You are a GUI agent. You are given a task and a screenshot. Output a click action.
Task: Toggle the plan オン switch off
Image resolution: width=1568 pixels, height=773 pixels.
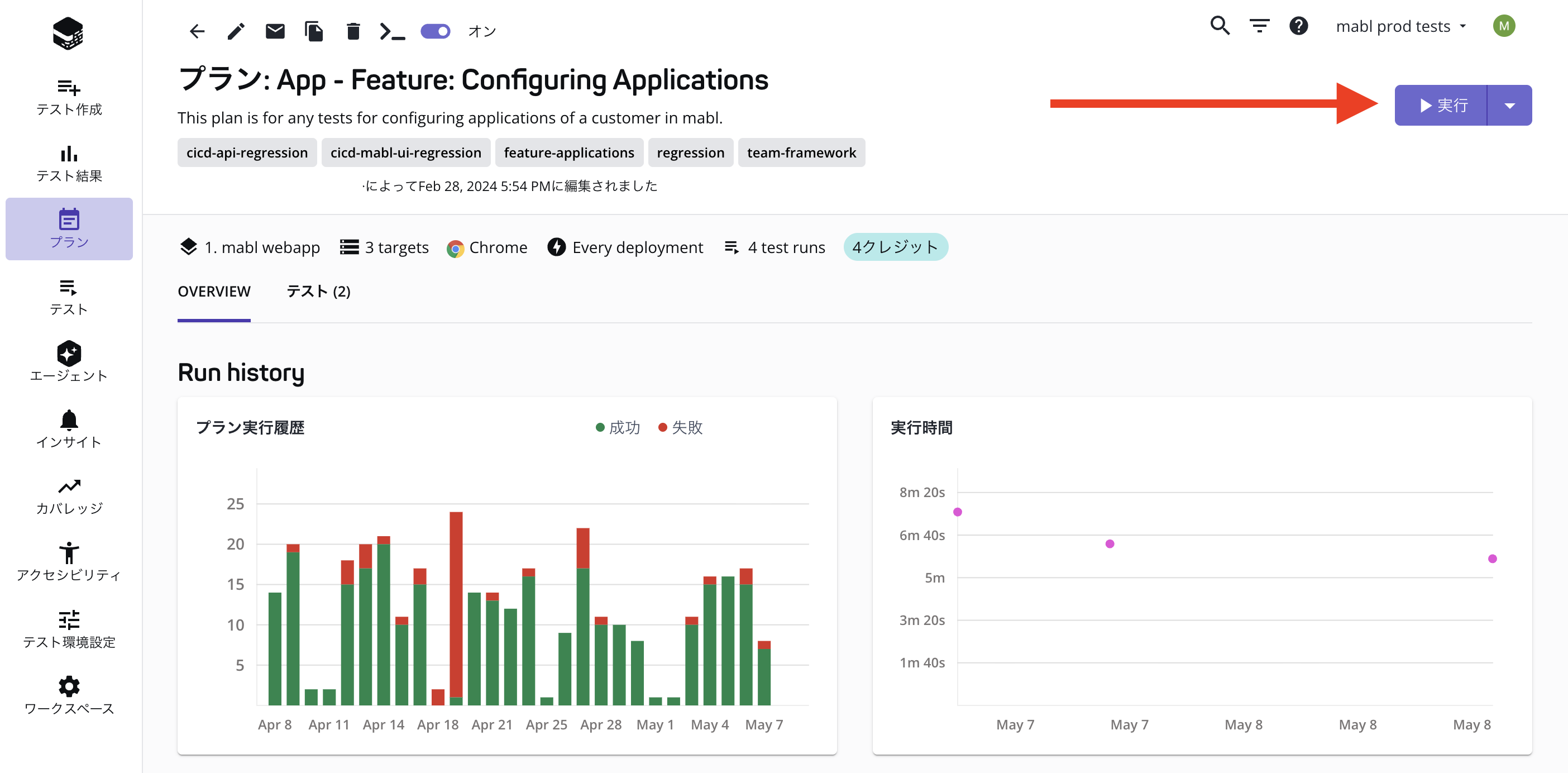[435, 31]
